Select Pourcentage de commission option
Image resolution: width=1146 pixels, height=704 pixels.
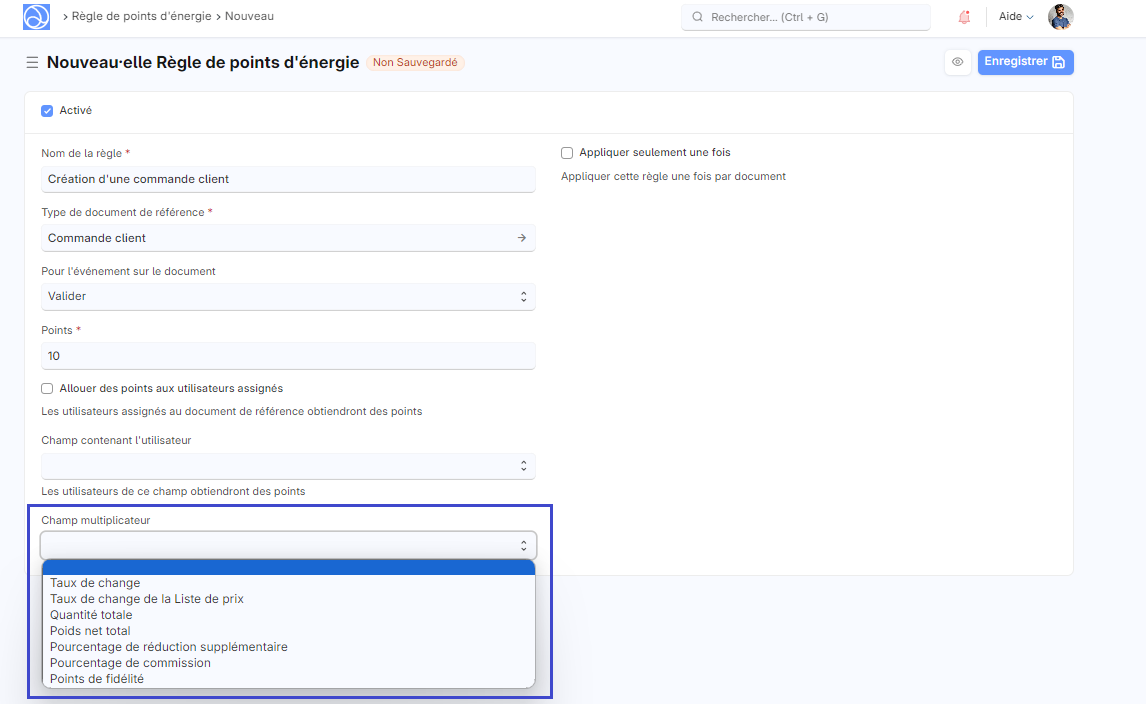click(x=130, y=663)
